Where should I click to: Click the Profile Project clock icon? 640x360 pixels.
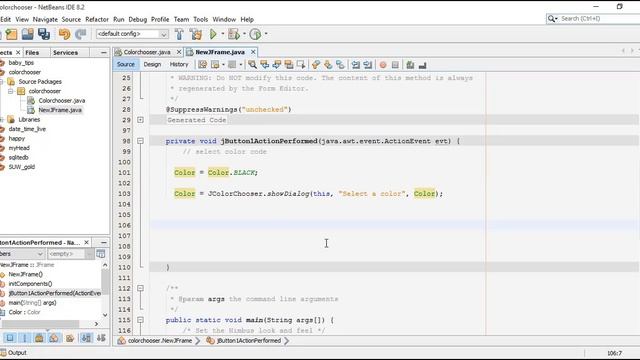[x=255, y=34]
